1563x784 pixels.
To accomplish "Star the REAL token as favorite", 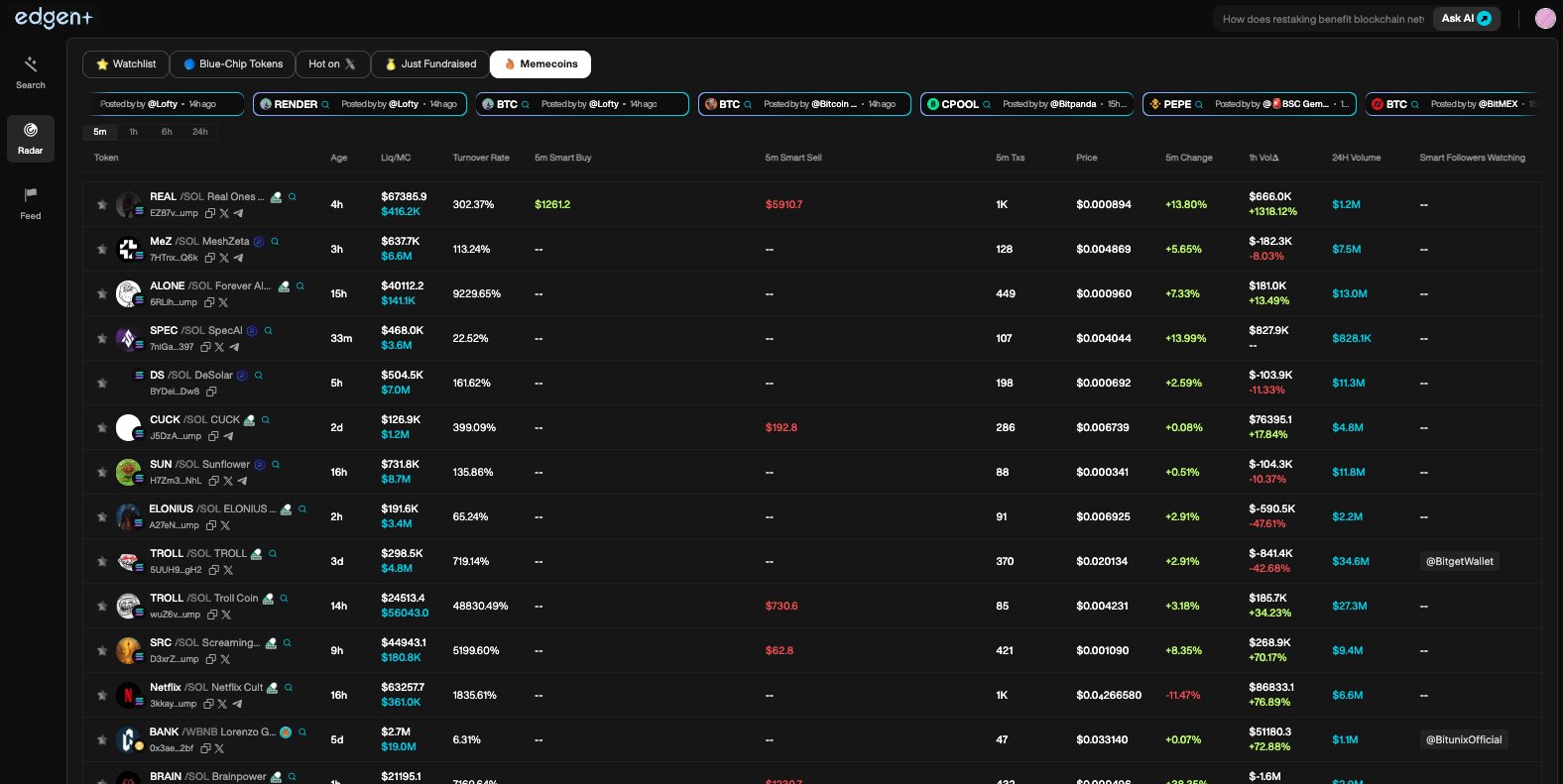I will coord(102,205).
